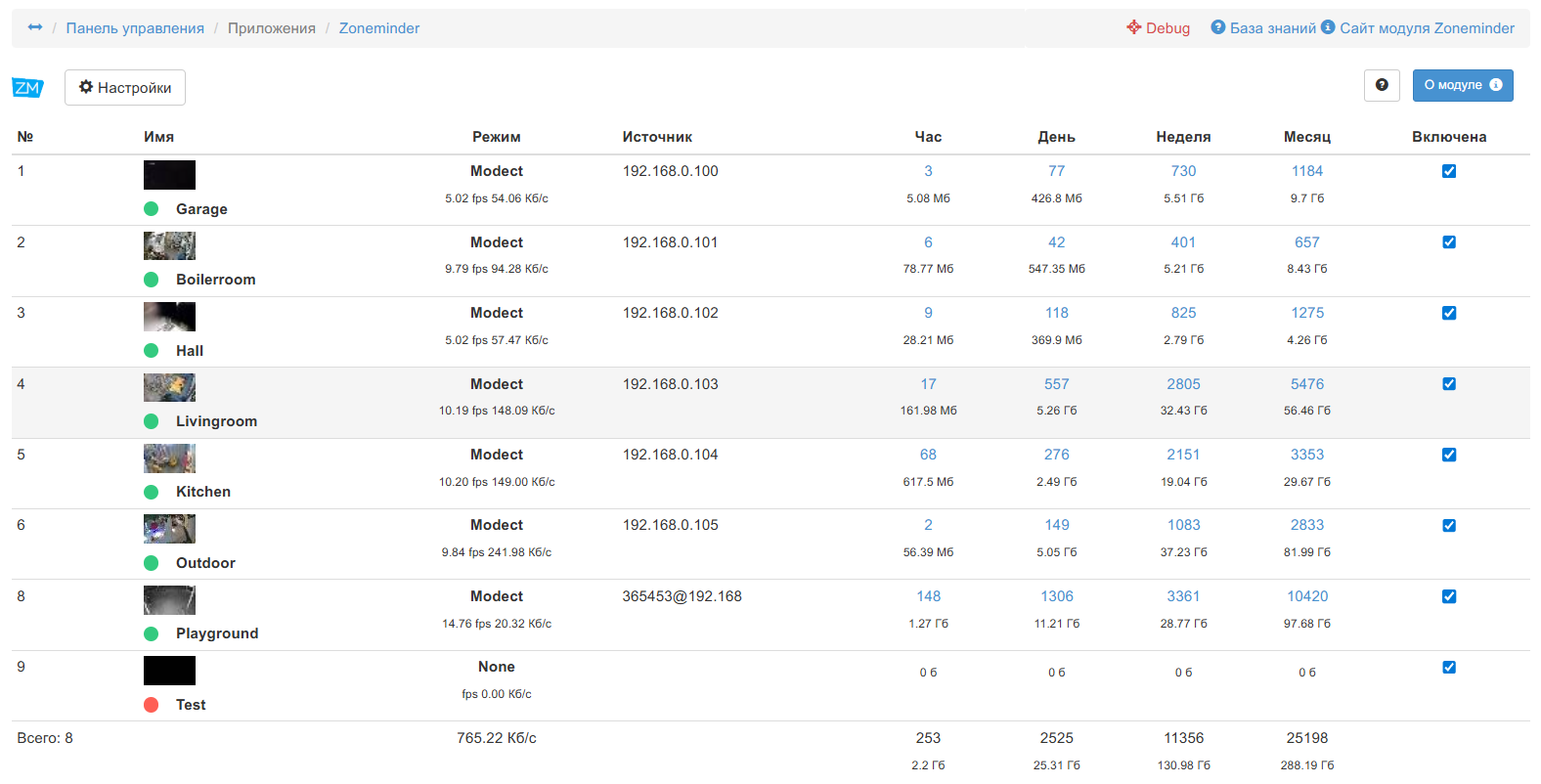Click the arrows icon in the breadcrumb
The width and height of the screenshot is (1541, 784).
coord(35,27)
